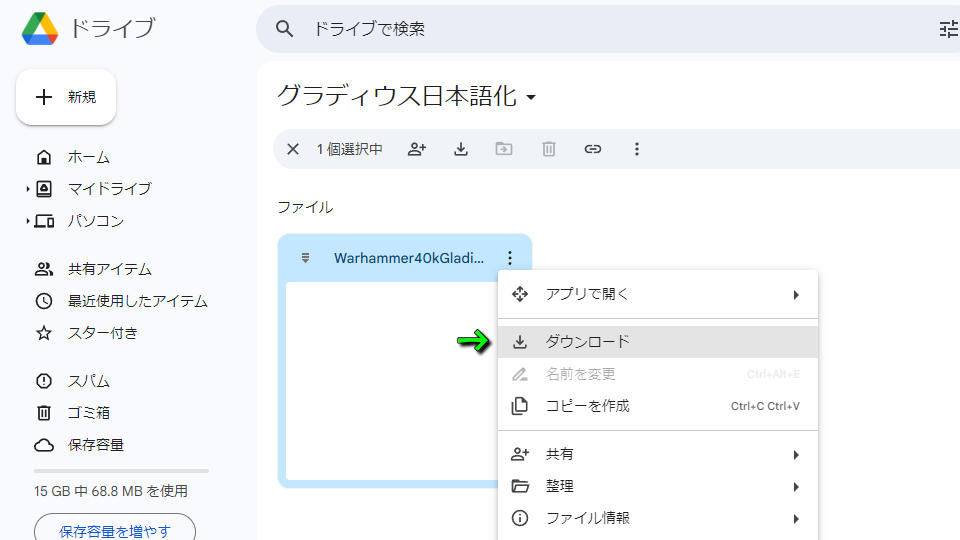The height and width of the screenshot is (540, 960).
Task: Expand the パソコン tree arrow
Action: point(28,221)
